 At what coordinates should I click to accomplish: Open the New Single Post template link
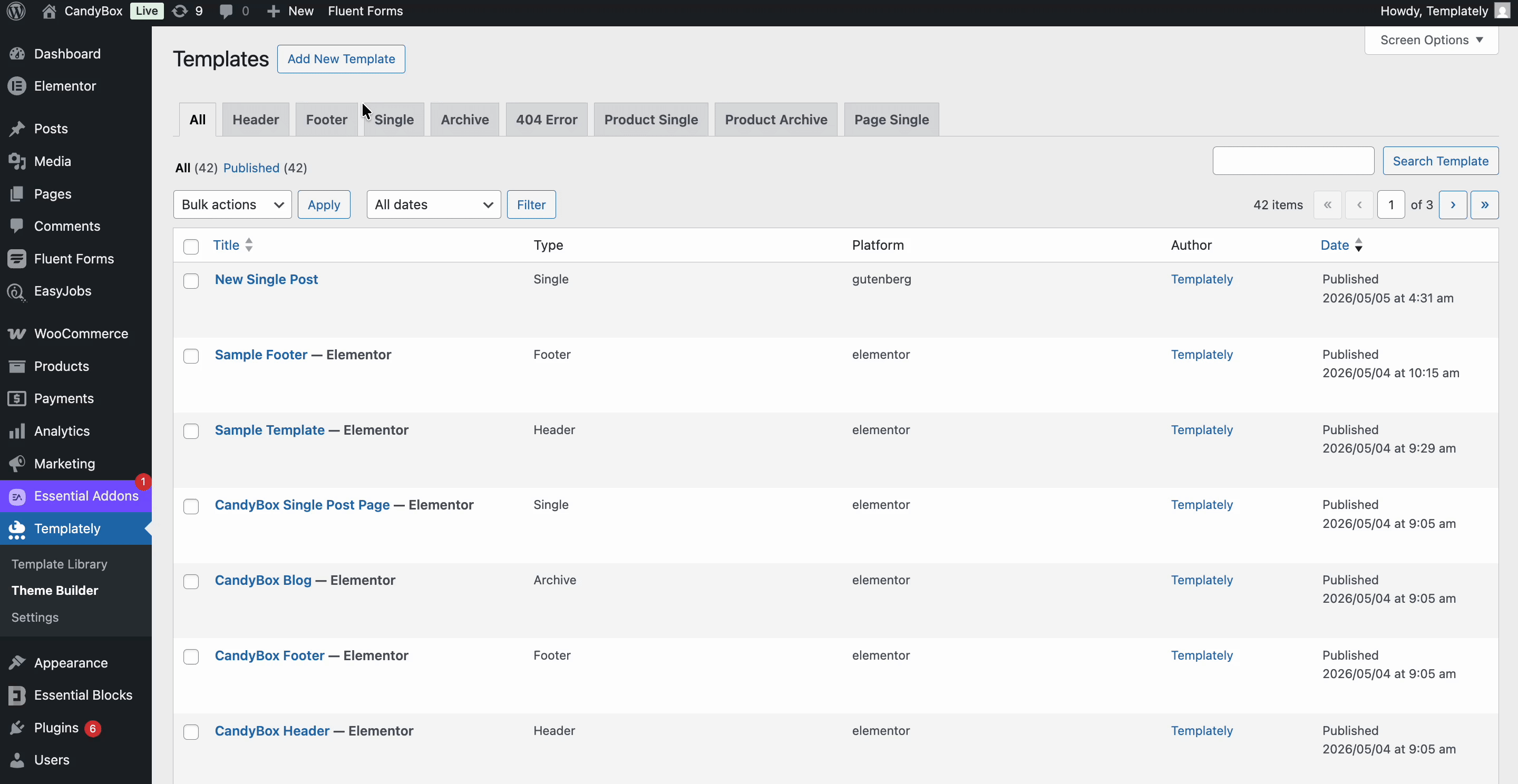coord(266,279)
